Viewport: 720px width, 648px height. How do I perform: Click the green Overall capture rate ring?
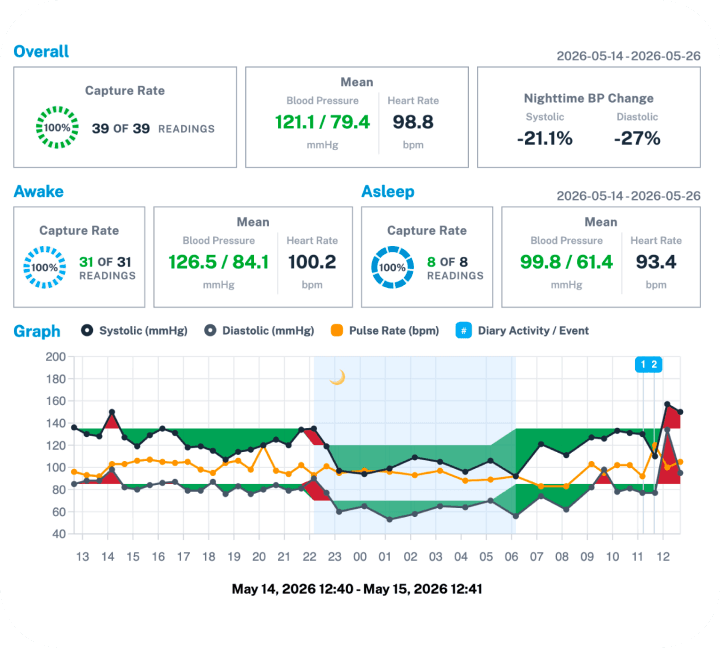tap(57, 128)
